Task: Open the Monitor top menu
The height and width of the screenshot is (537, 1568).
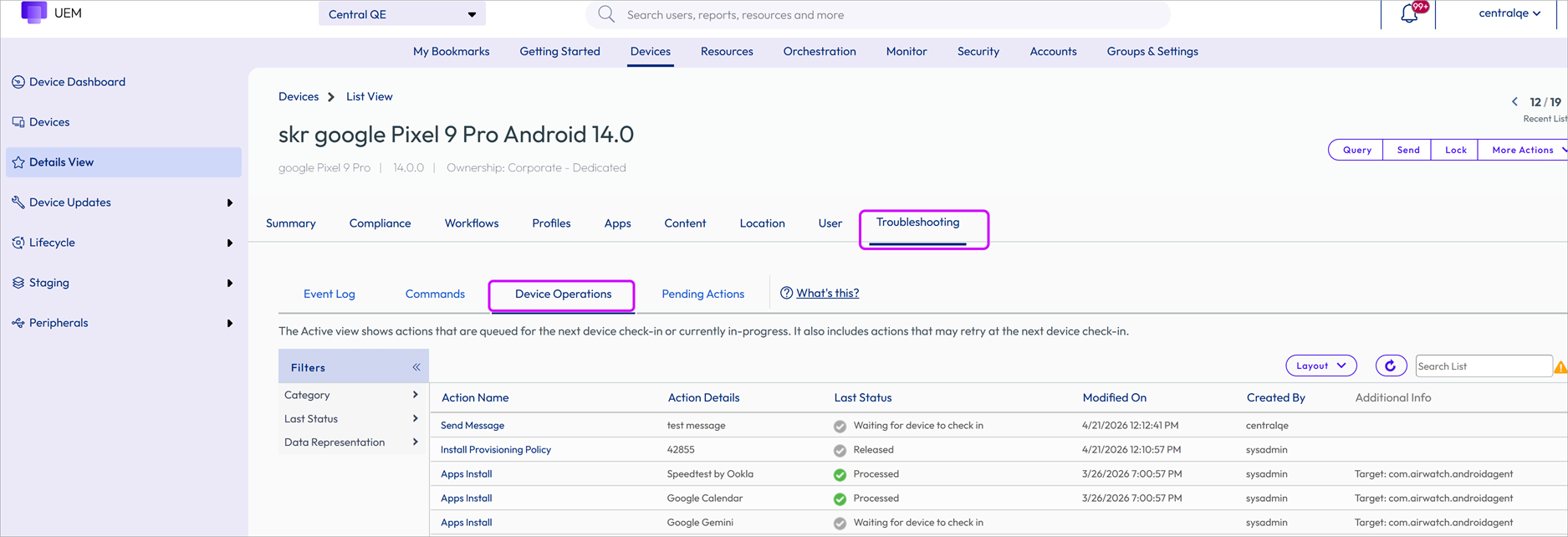Action: tap(907, 51)
